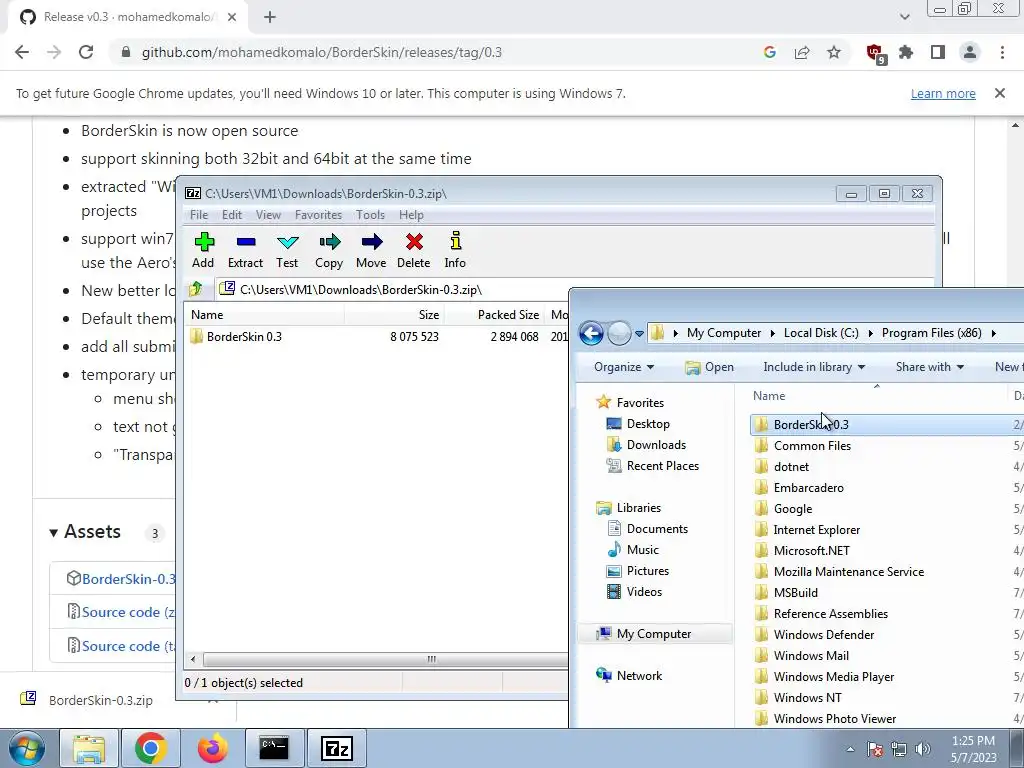The height and width of the screenshot is (768, 1024).
Task: Click Explorer forward navigation button
Action: pos(619,334)
